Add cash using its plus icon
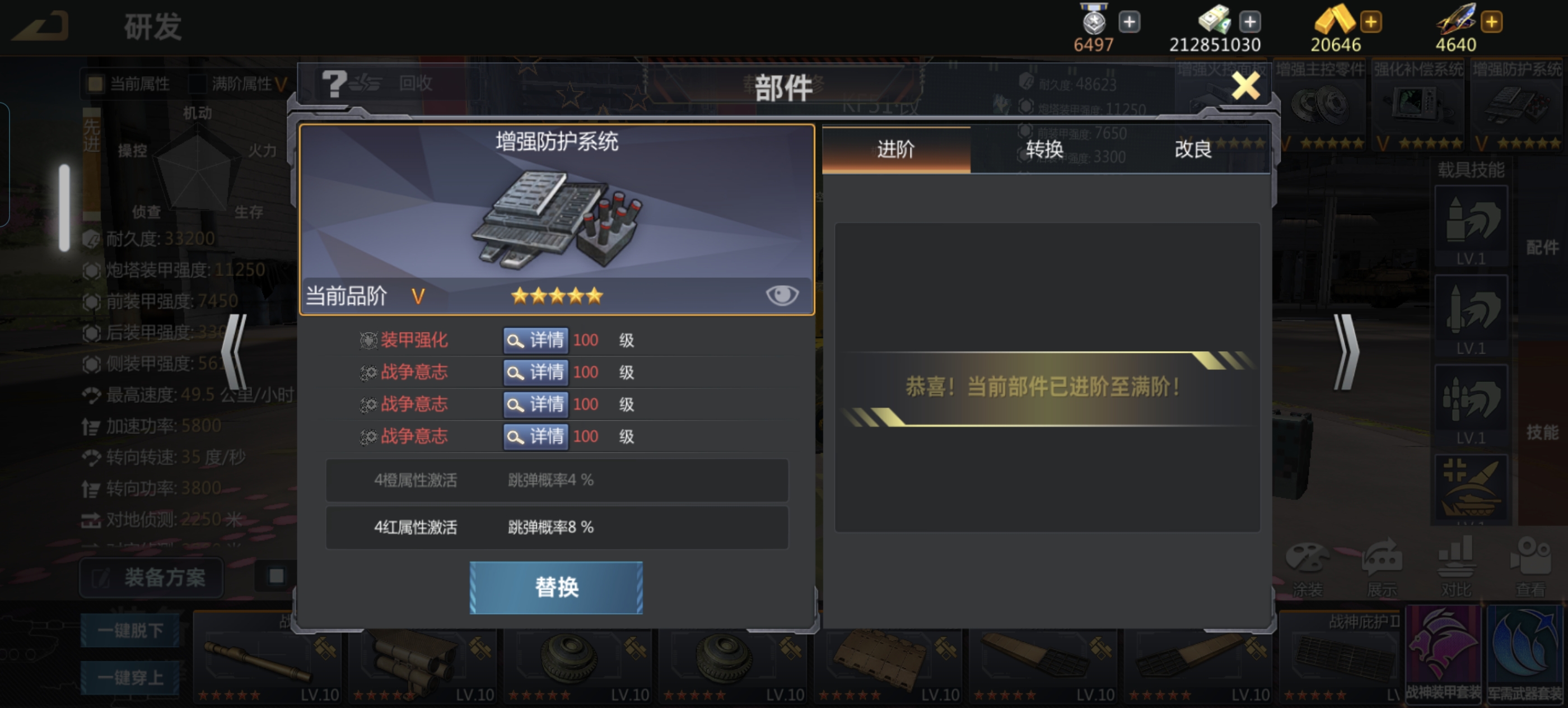This screenshot has height=708, width=1568. pyautogui.click(x=1250, y=22)
